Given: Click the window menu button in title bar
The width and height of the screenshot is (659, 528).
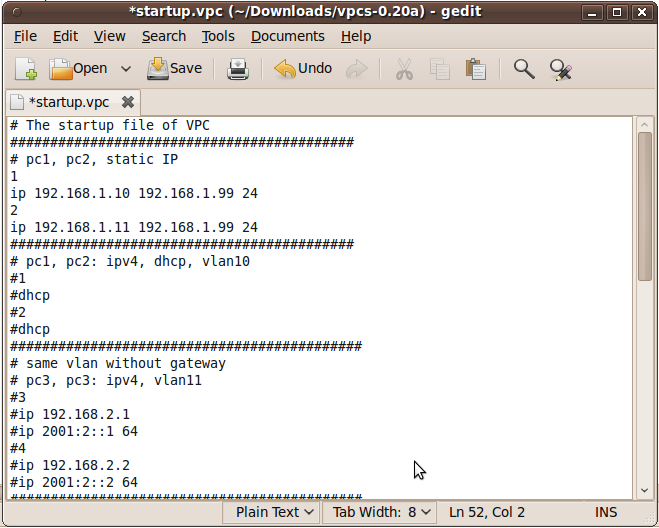Looking at the screenshot, I should [17, 12].
